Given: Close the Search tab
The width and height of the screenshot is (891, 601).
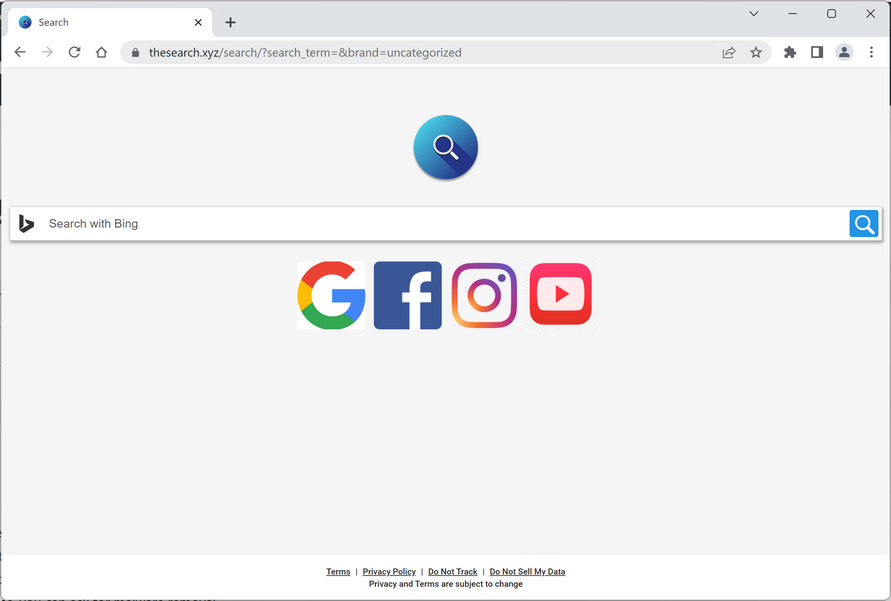Looking at the screenshot, I should [x=198, y=22].
